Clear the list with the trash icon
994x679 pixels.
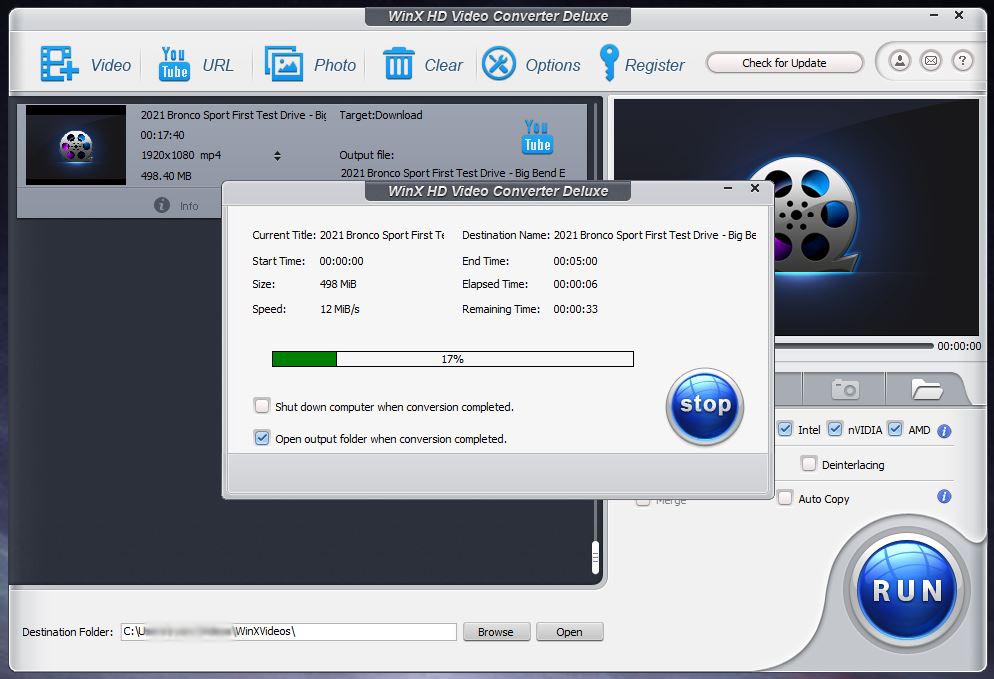[x=398, y=64]
